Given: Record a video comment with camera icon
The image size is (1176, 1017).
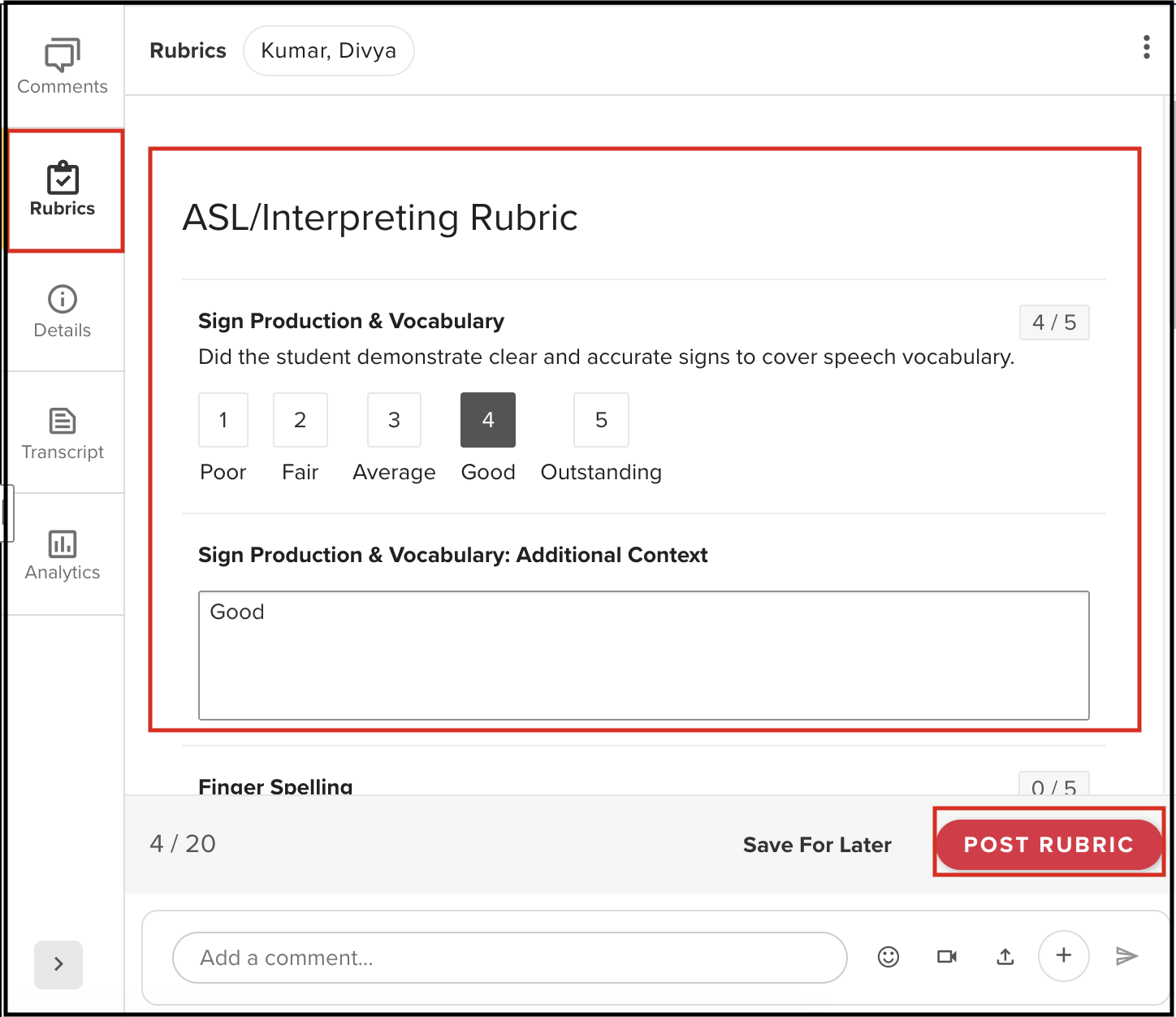Looking at the screenshot, I should click(x=947, y=957).
